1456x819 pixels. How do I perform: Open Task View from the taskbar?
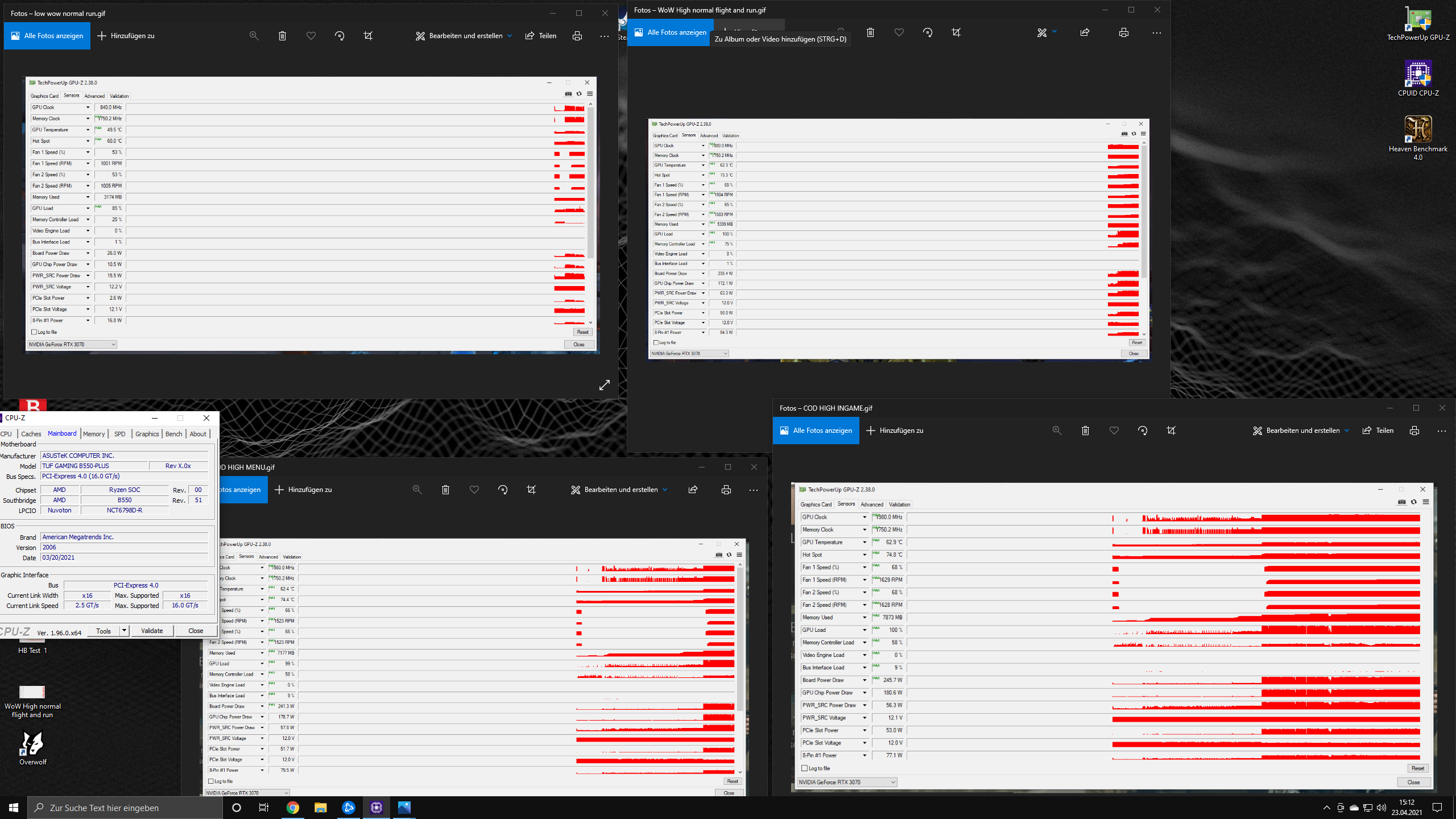pyautogui.click(x=264, y=808)
